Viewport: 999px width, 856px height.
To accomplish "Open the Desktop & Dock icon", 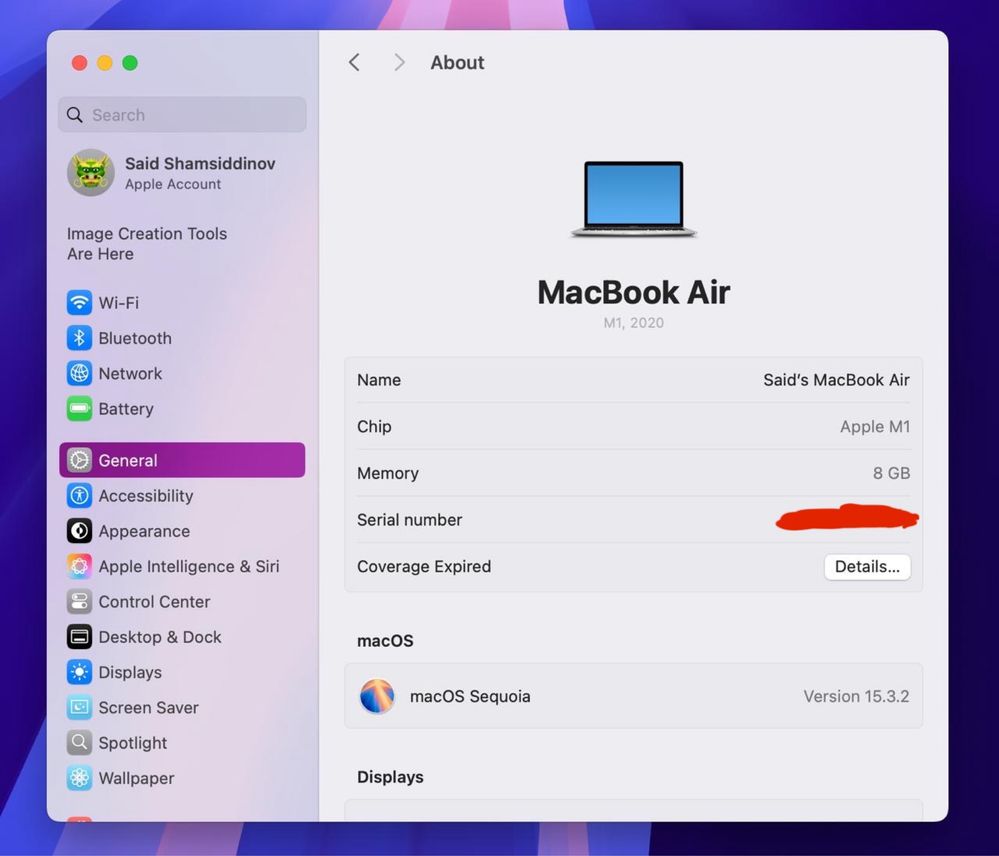I will point(79,637).
